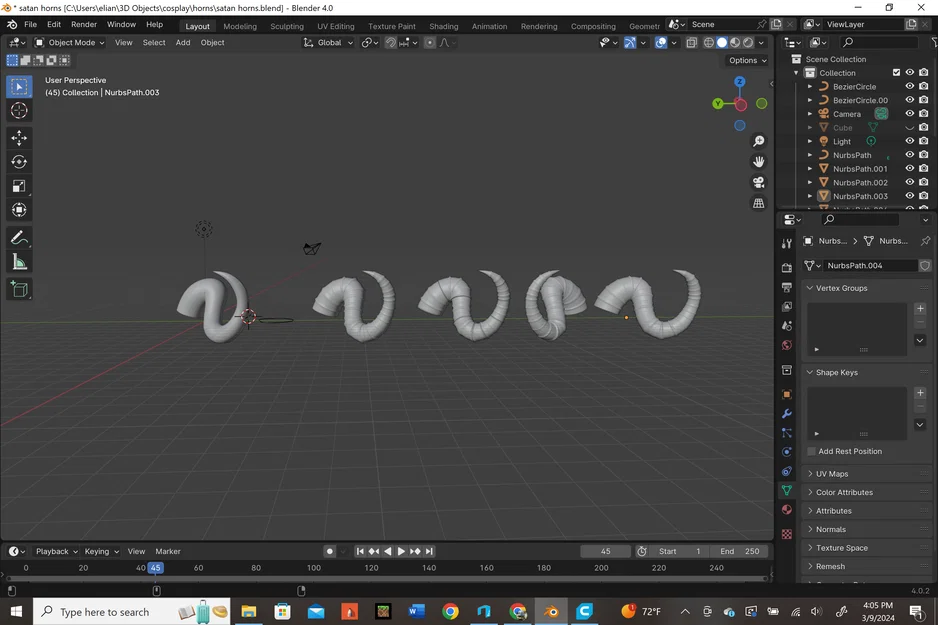
Task: Expand the Texture Space panel
Action: [841, 548]
